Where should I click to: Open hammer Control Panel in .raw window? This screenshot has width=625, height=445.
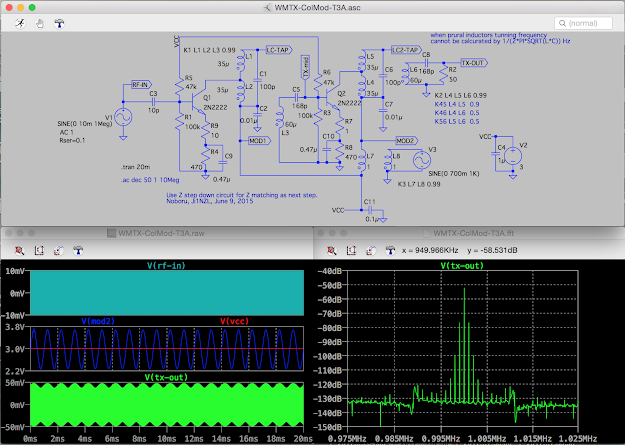(78, 250)
